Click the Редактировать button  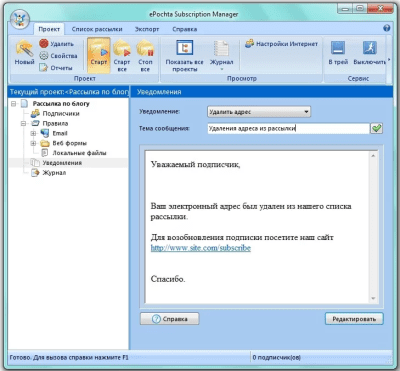(354, 319)
